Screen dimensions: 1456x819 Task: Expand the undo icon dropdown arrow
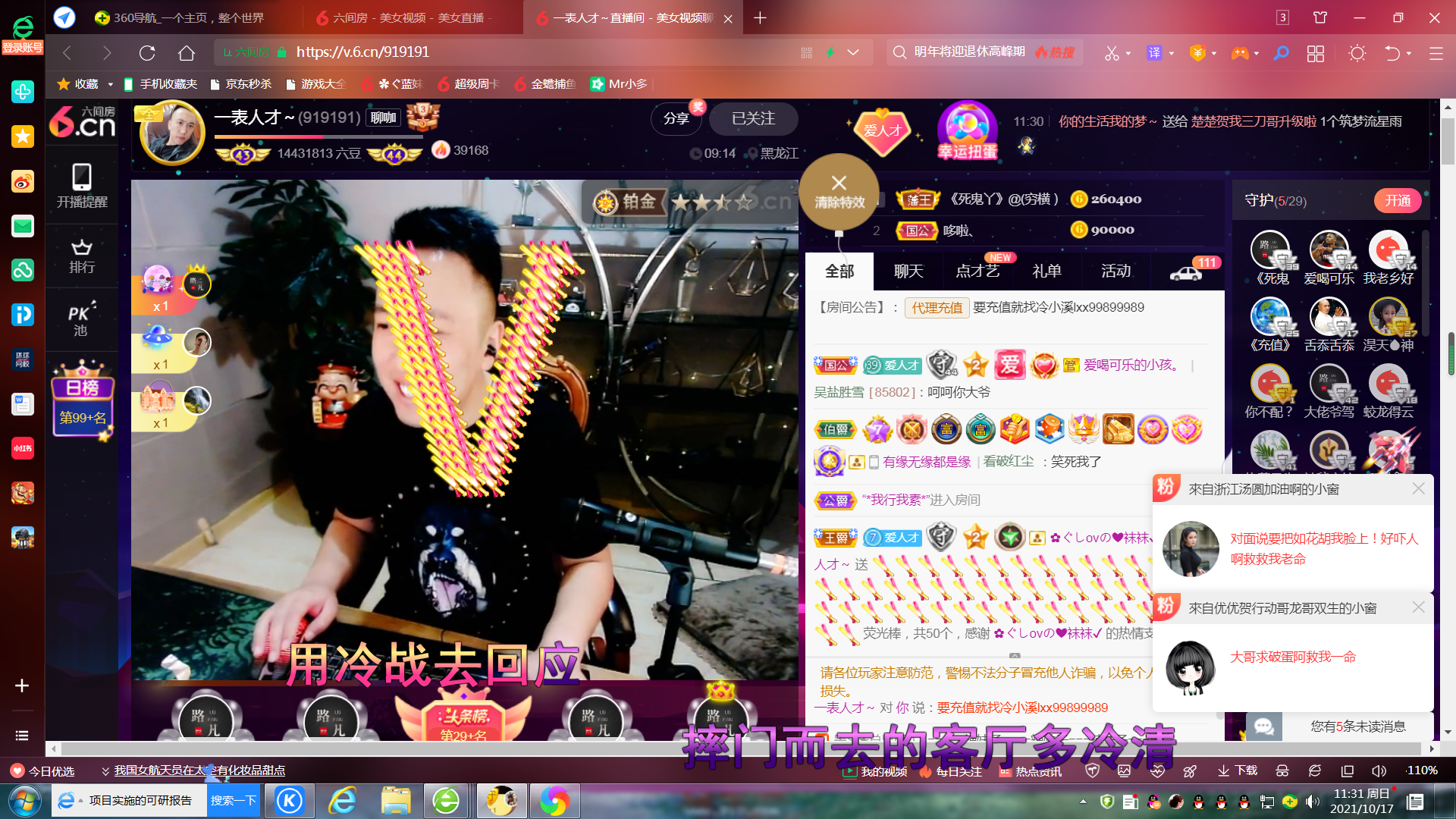coord(1409,53)
